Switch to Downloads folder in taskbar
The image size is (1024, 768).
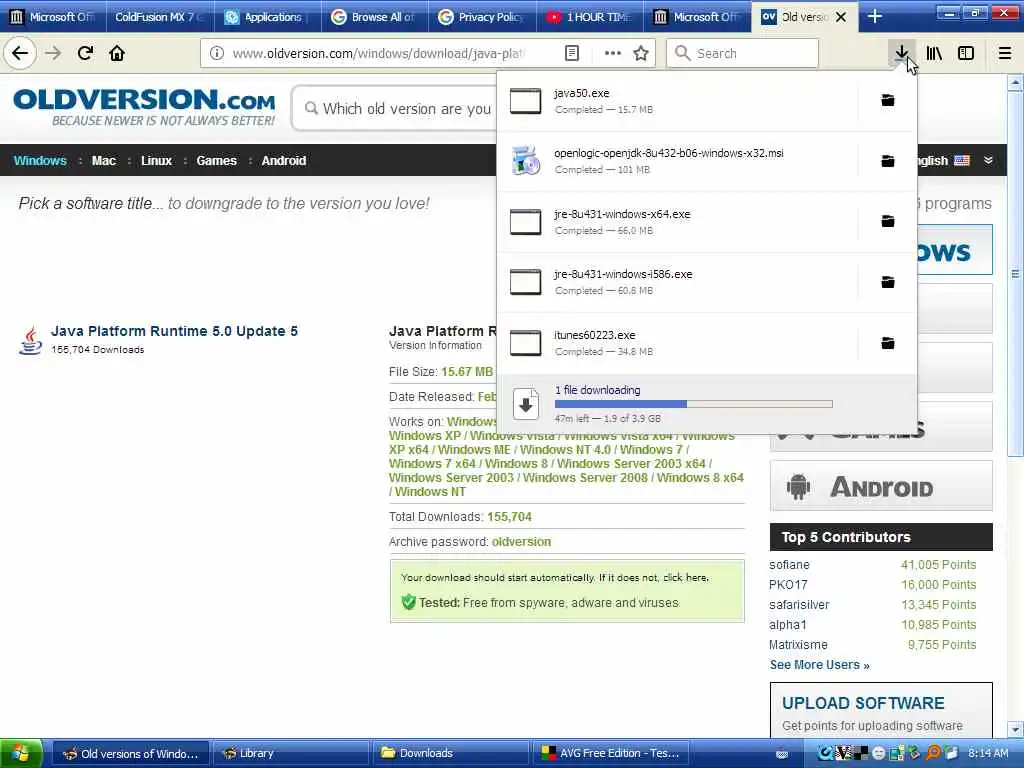452,754
